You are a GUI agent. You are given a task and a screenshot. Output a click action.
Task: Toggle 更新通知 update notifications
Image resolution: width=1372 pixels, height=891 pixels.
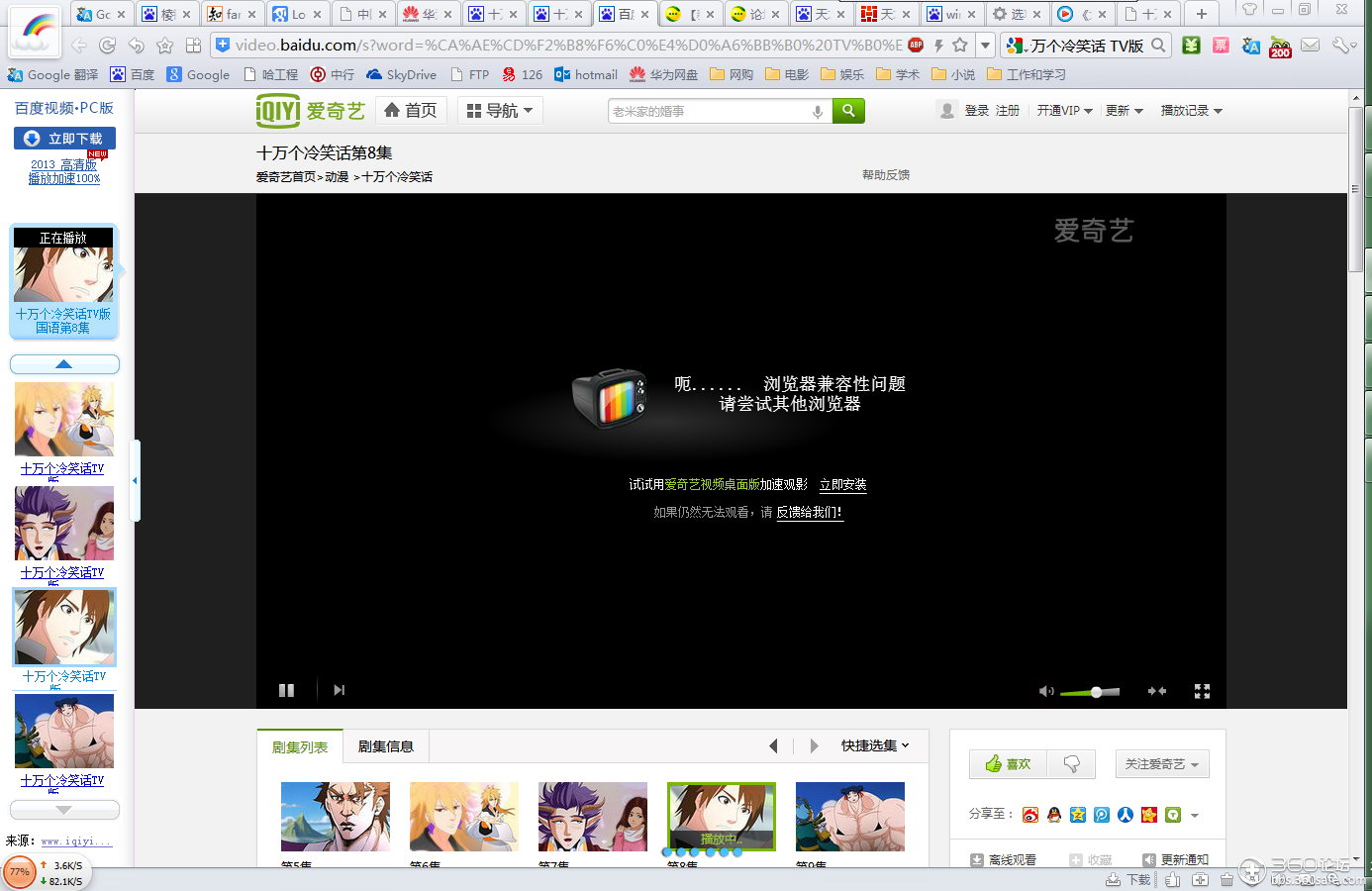[x=1176, y=860]
